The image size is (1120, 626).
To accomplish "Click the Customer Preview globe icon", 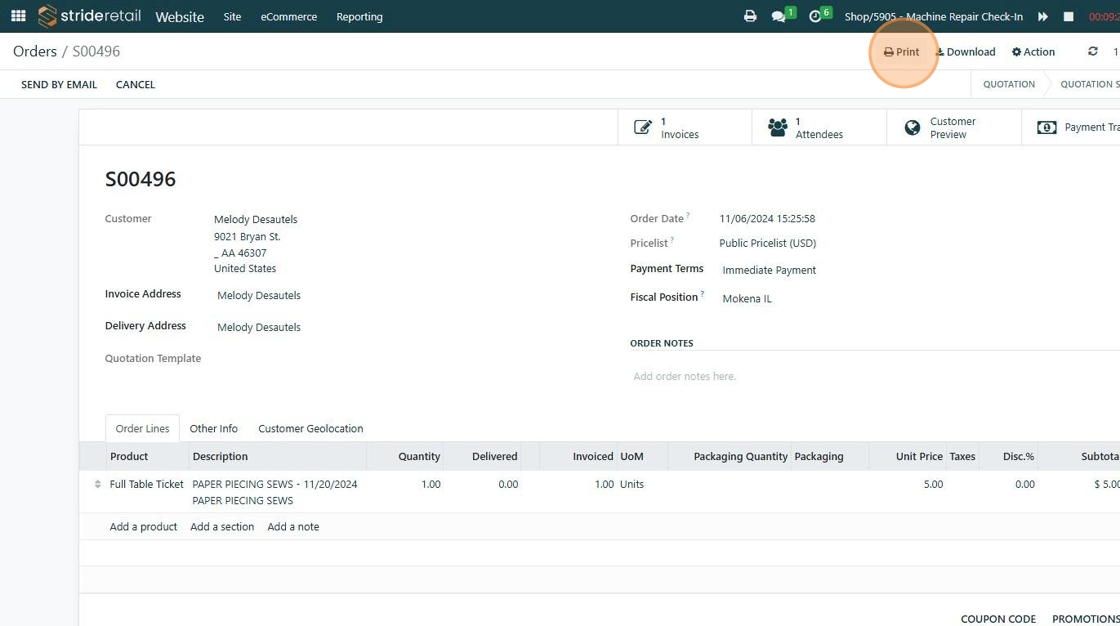I will (x=912, y=127).
